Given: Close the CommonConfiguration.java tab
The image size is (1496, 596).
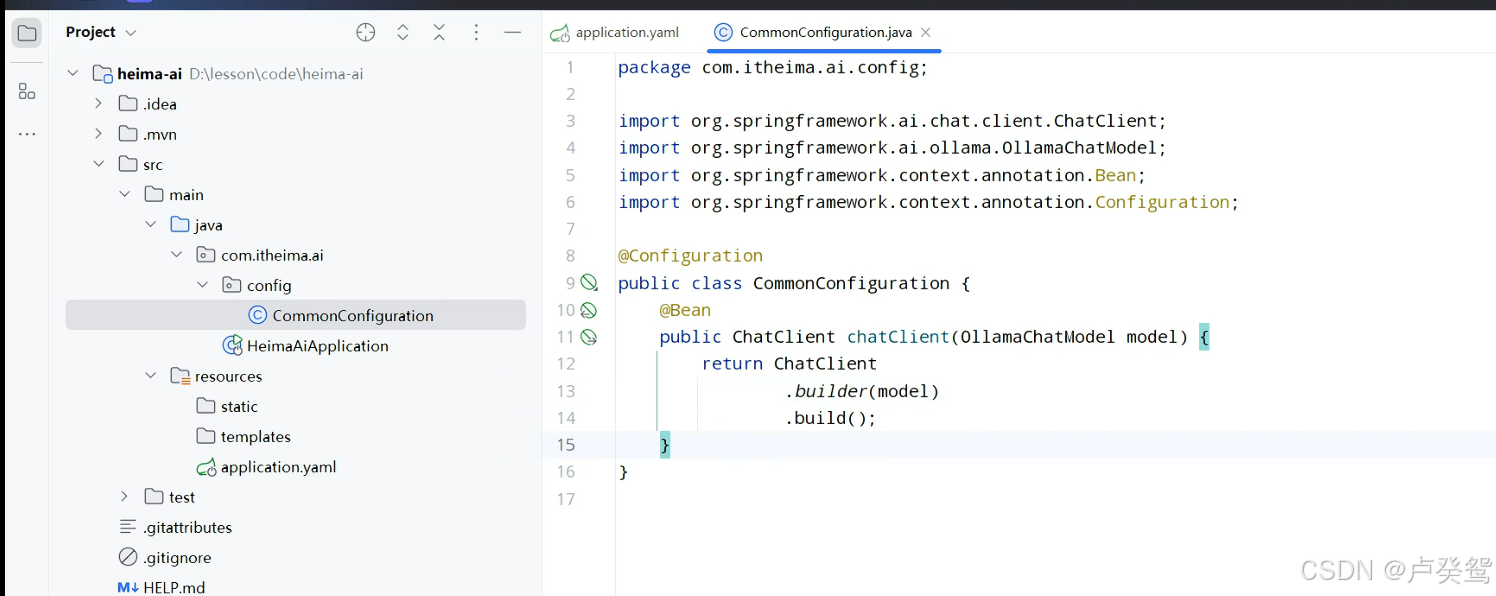Looking at the screenshot, I should [x=926, y=32].
